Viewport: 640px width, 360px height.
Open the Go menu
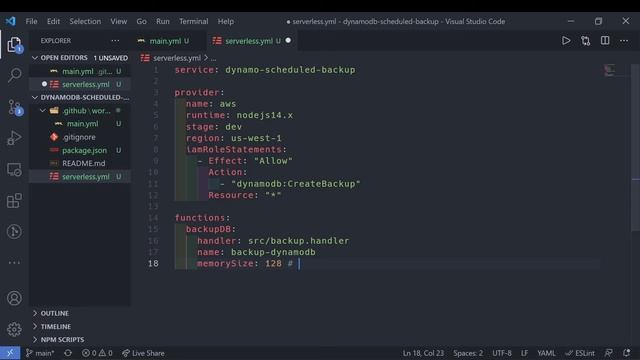[x=141, y=21]
